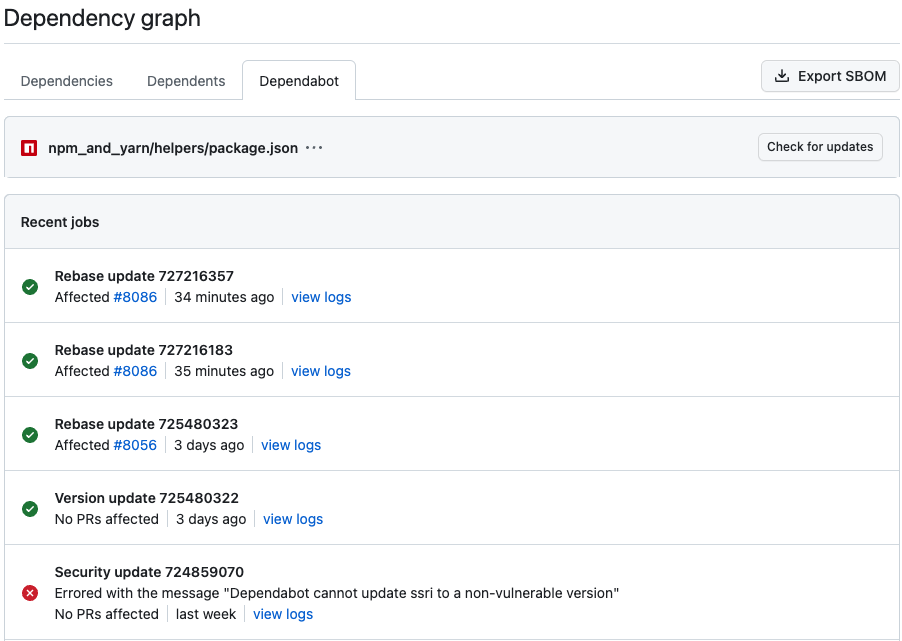
Task: Open PR #8086 in job 727216357
Action: [135, 297]
